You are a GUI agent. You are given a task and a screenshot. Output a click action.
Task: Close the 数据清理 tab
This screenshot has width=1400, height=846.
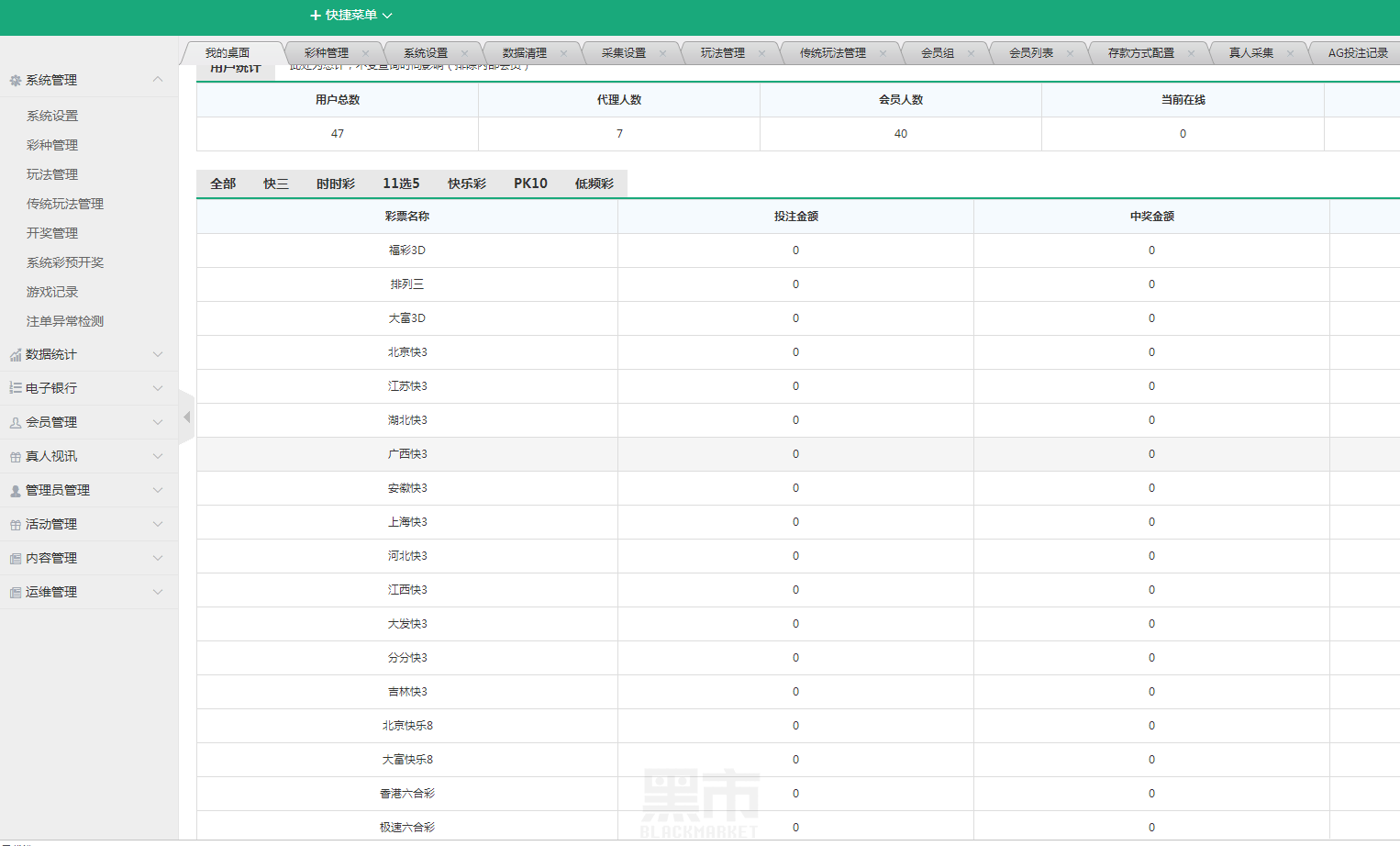563,53
